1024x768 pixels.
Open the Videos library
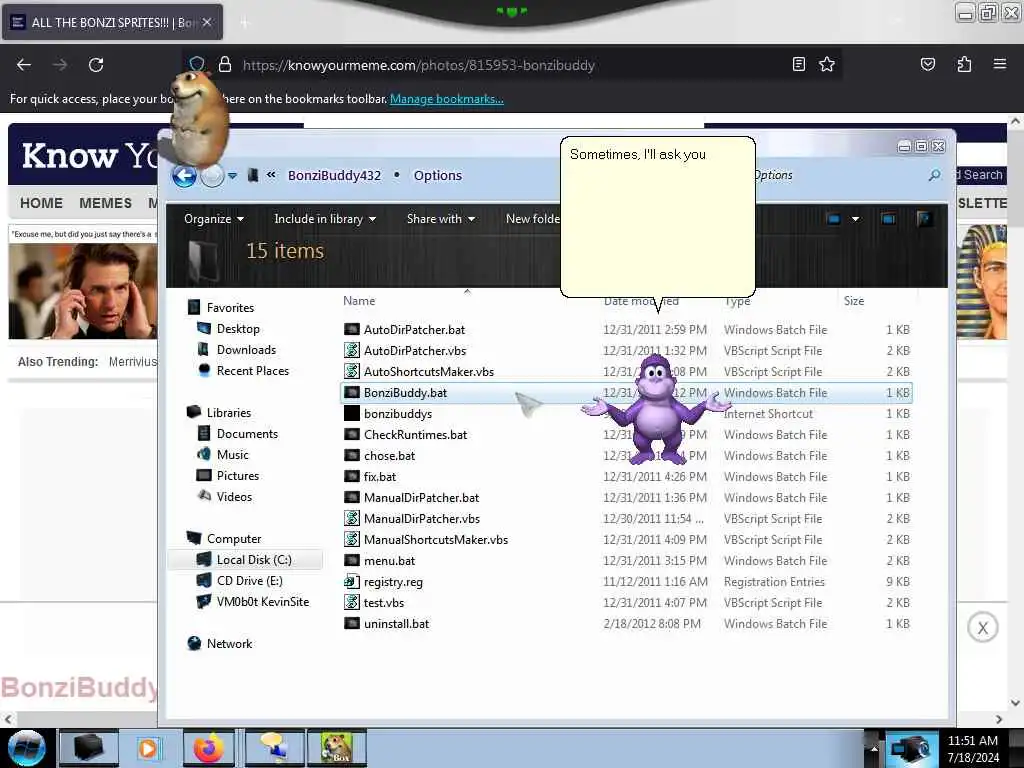(234, 496)
